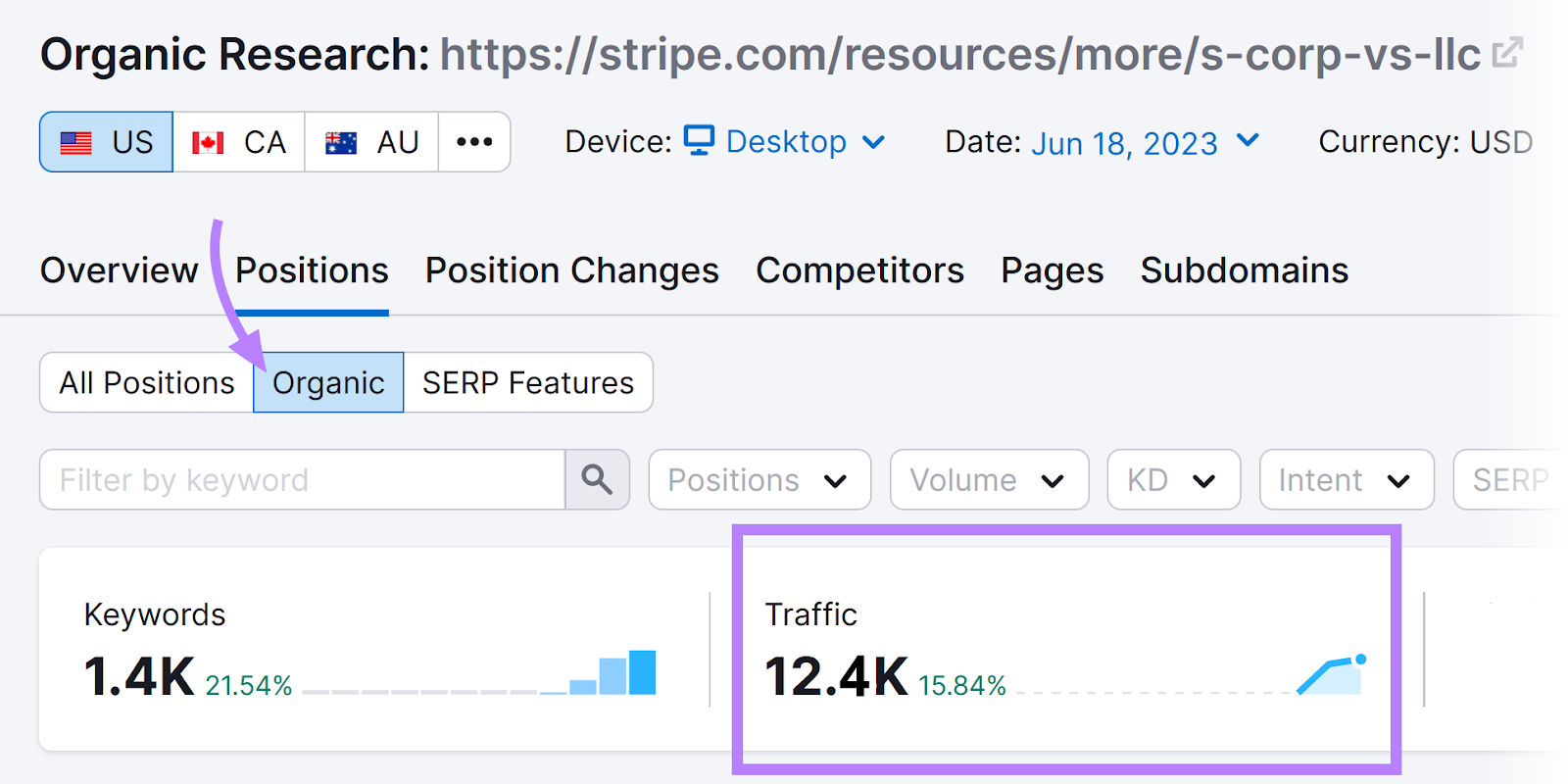
Task: Open the Jun 18, 2023 date picker
Action: (1144, 143)
